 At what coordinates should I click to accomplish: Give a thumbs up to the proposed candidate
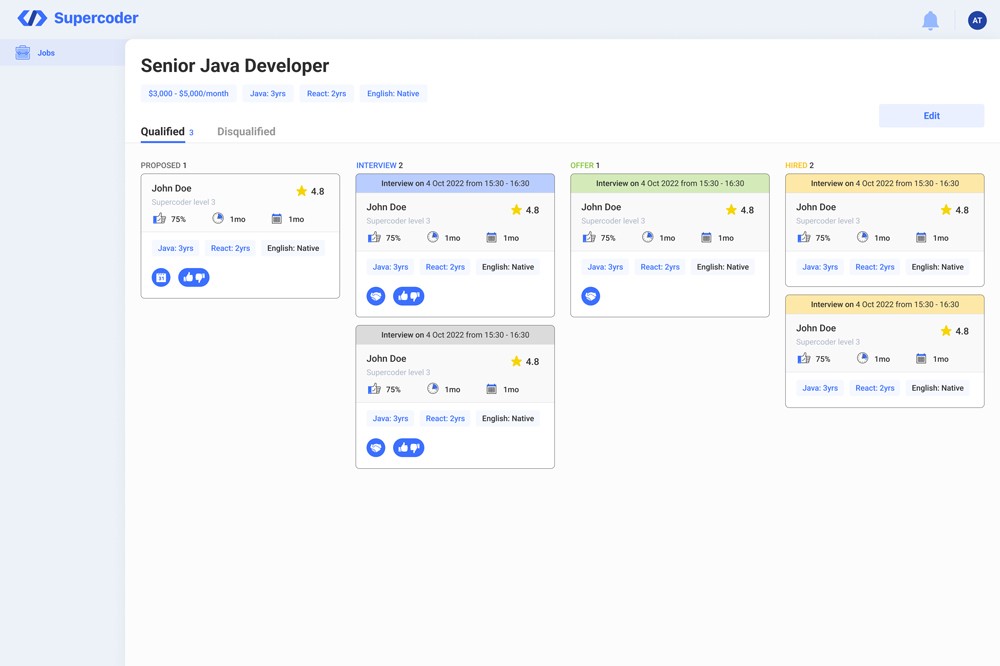click(x=188, y=277)
